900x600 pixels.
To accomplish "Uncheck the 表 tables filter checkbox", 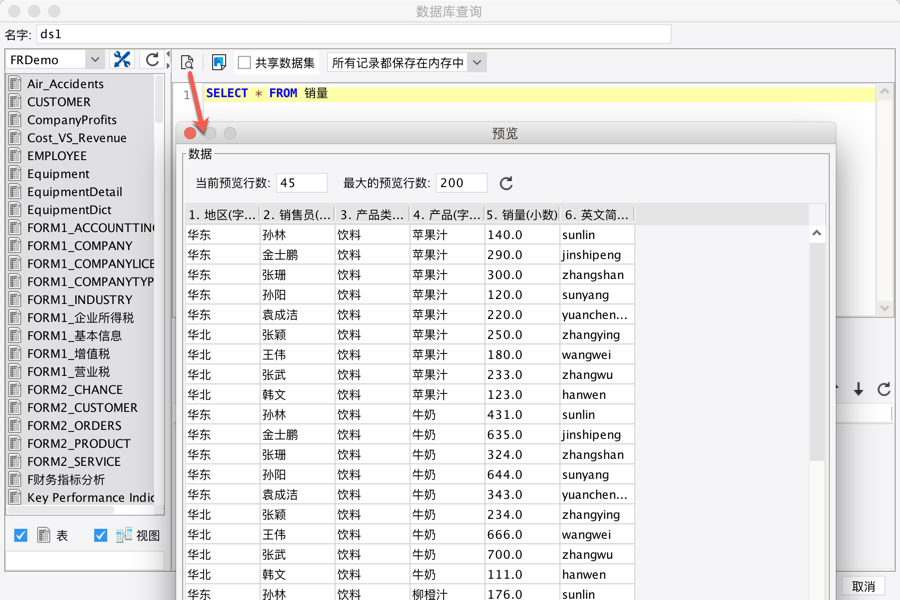I will point(21,536).
